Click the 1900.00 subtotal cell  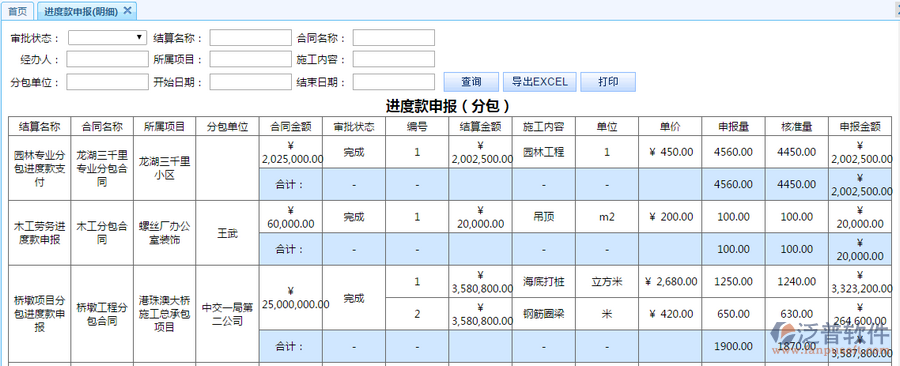coord(733,346)
